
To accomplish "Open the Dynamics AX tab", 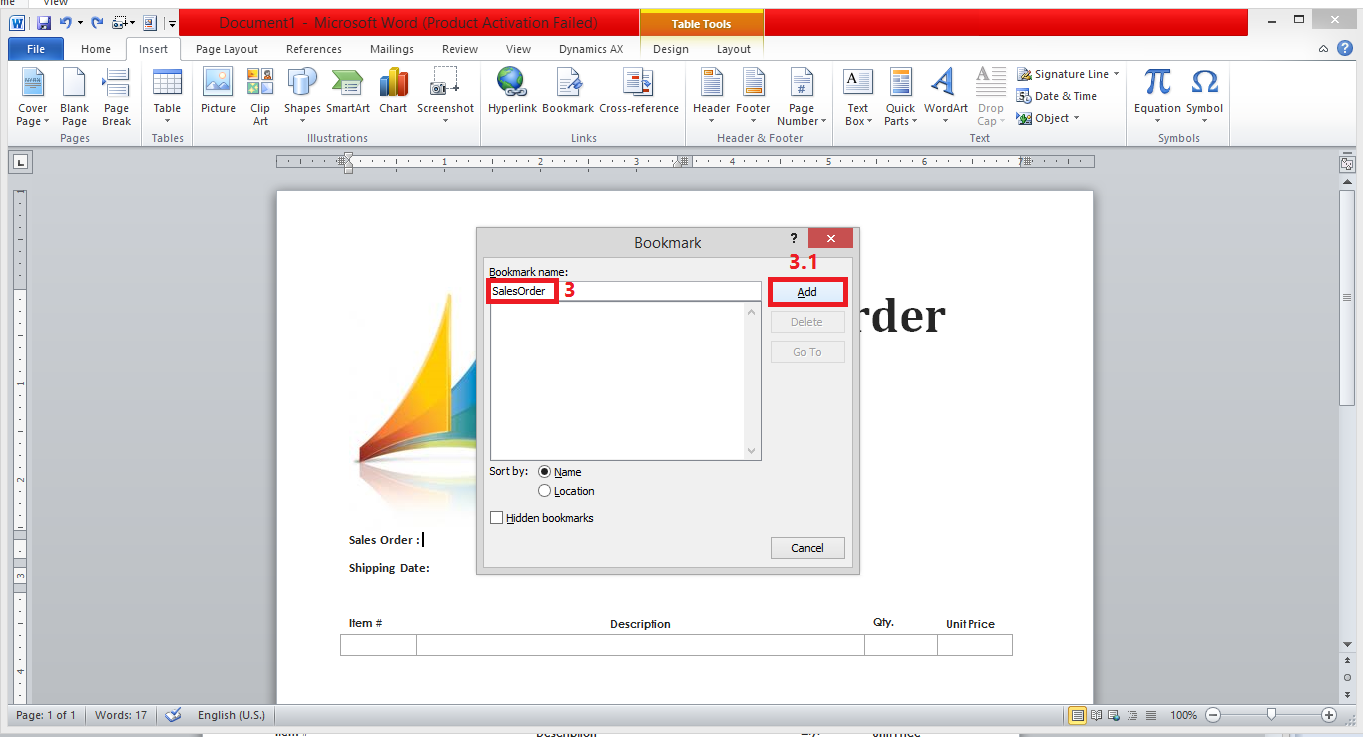I will (591, 49).
